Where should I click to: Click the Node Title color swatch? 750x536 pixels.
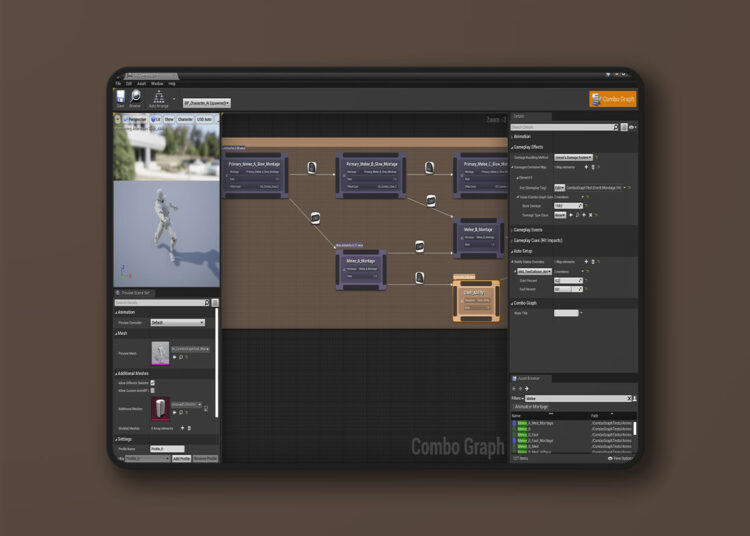pyautogui.click(x=566, y=313)
